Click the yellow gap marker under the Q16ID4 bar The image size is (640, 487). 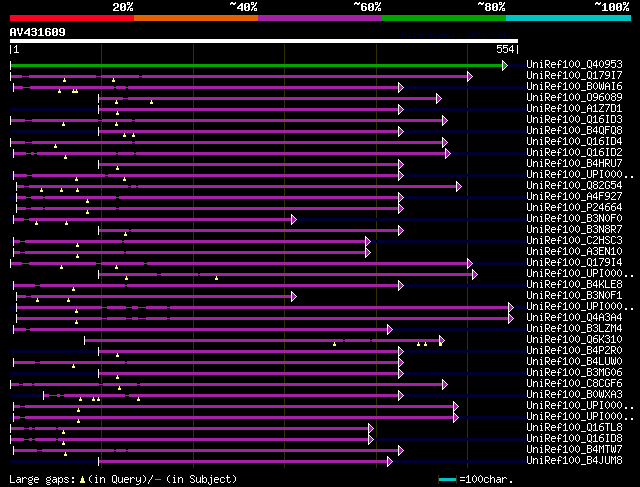point(56,146)
